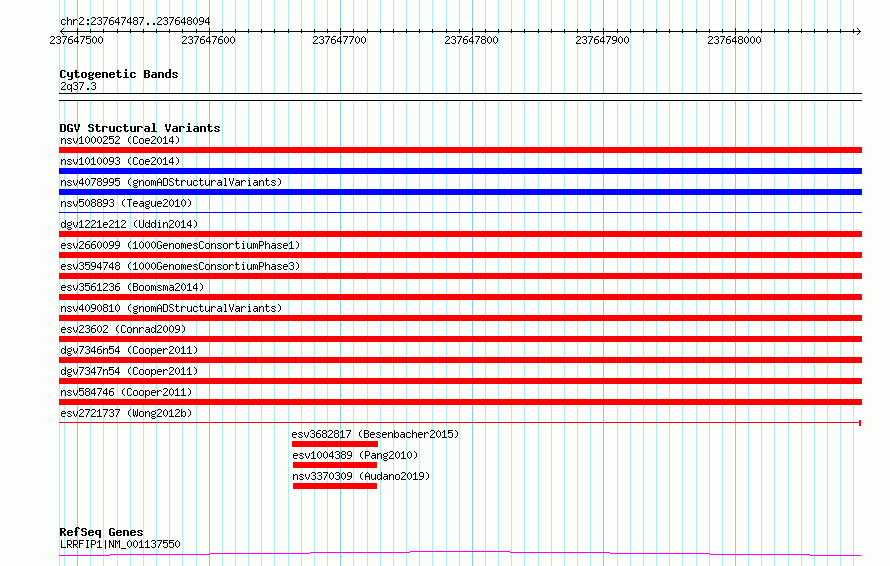Image resolution: width=890 pixels, height=566 pixels.
Task: Open nsv4078995 (gnomADStructuralVariants) entry
Action: pyautogui.click(x=171, y=182)
